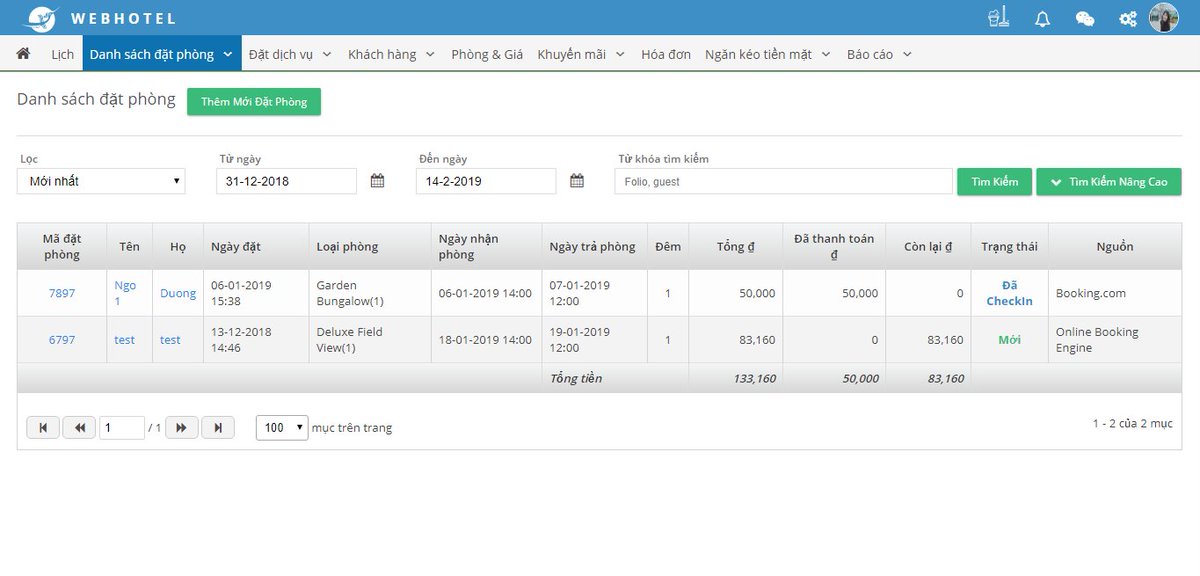Open the chat messages icon
The height and width of the screenshot is (576, 1200).
click(x=1085, y=18)
